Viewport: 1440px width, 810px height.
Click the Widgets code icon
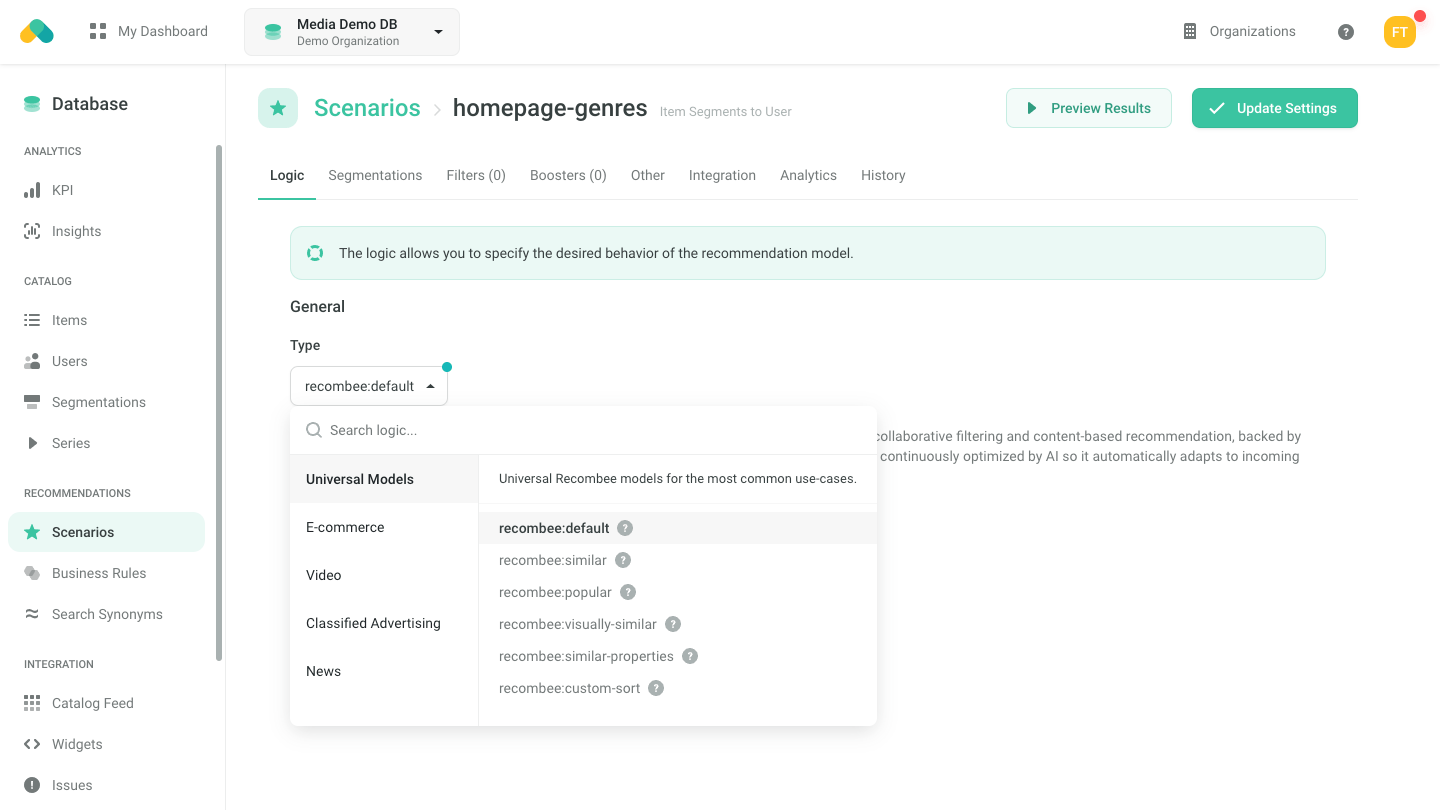[x=32, y=744]
